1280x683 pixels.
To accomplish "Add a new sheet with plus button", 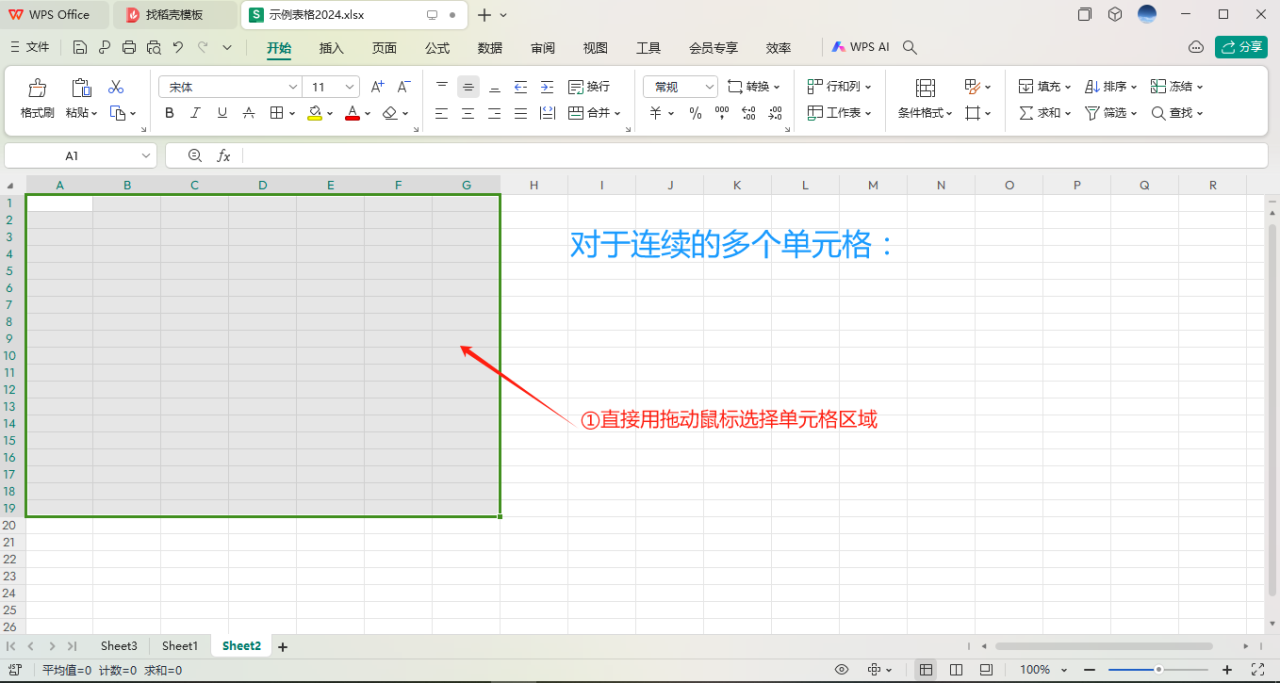I will 282,647.
